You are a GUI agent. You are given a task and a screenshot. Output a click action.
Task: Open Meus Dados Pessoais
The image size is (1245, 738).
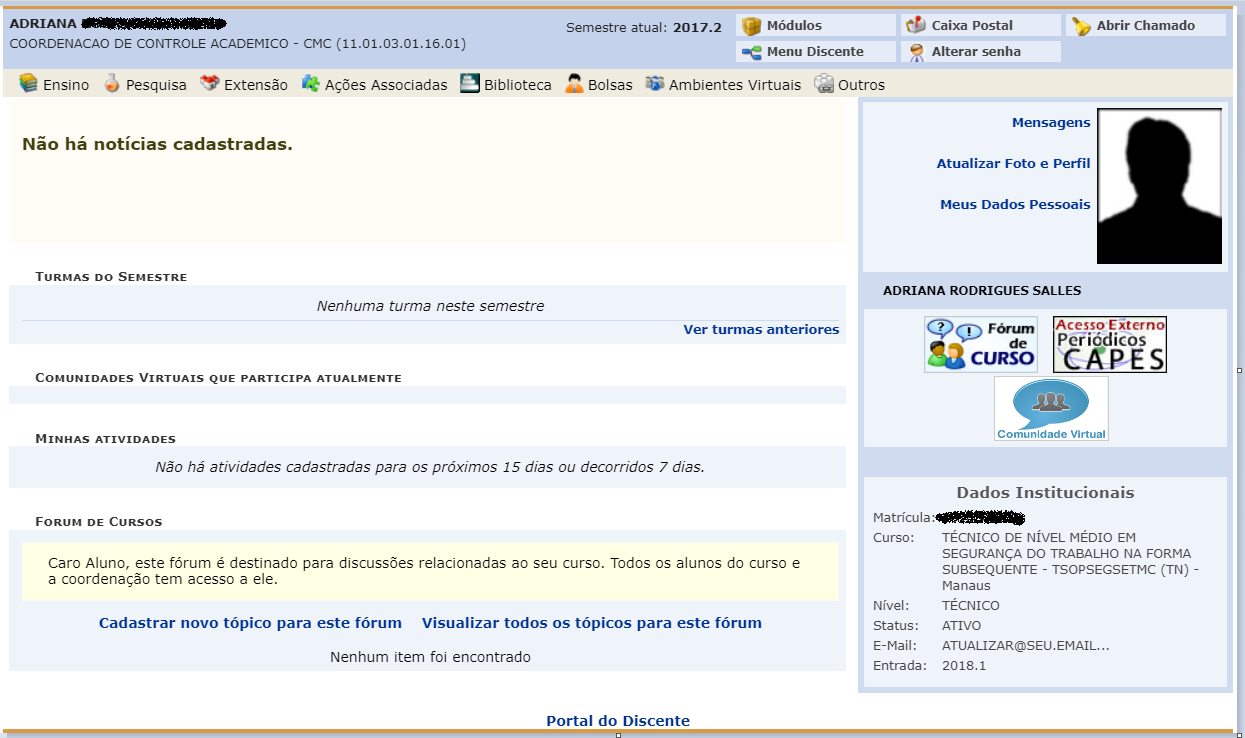pos(1015,205)
